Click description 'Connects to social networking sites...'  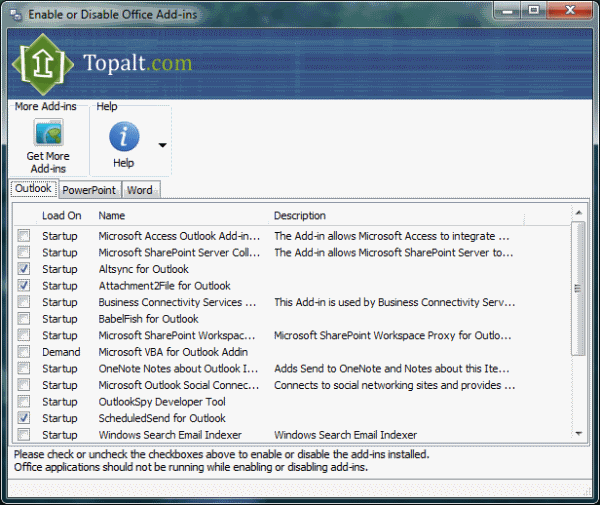tap(395, 385)
